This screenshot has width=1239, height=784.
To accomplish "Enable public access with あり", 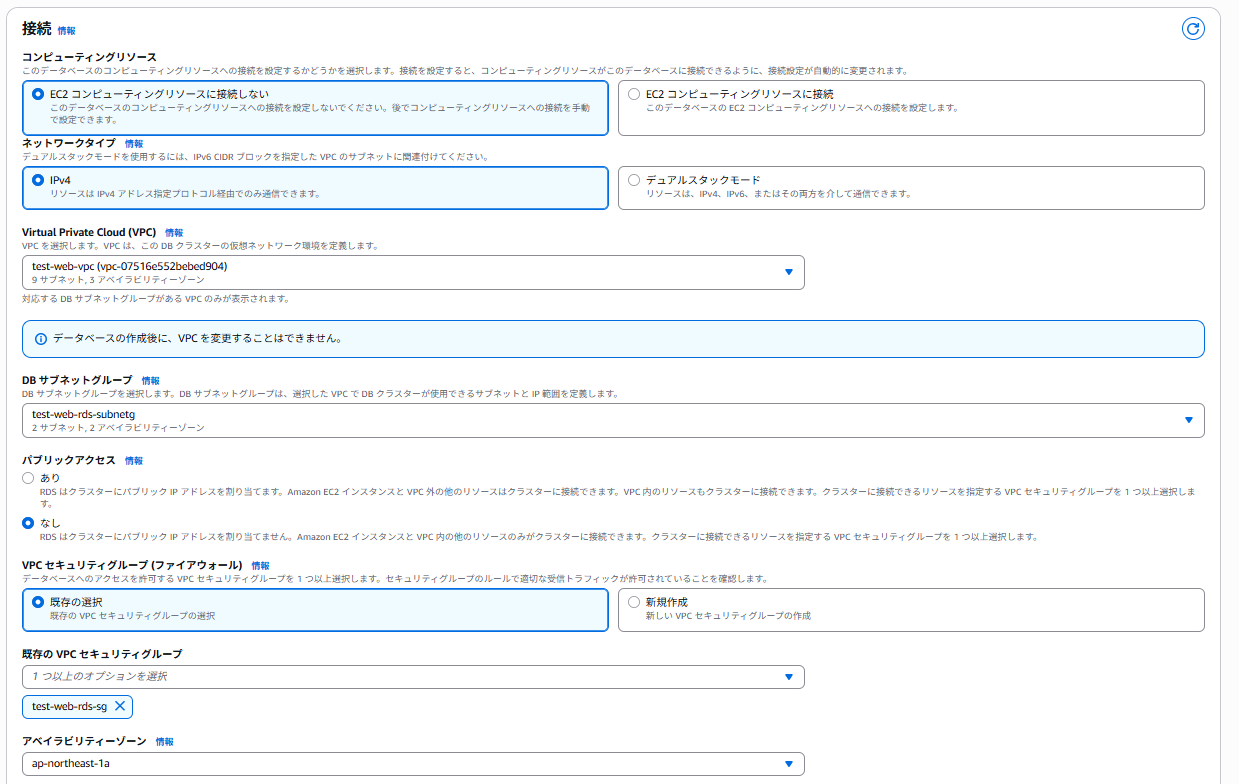I will click(28, 478).
